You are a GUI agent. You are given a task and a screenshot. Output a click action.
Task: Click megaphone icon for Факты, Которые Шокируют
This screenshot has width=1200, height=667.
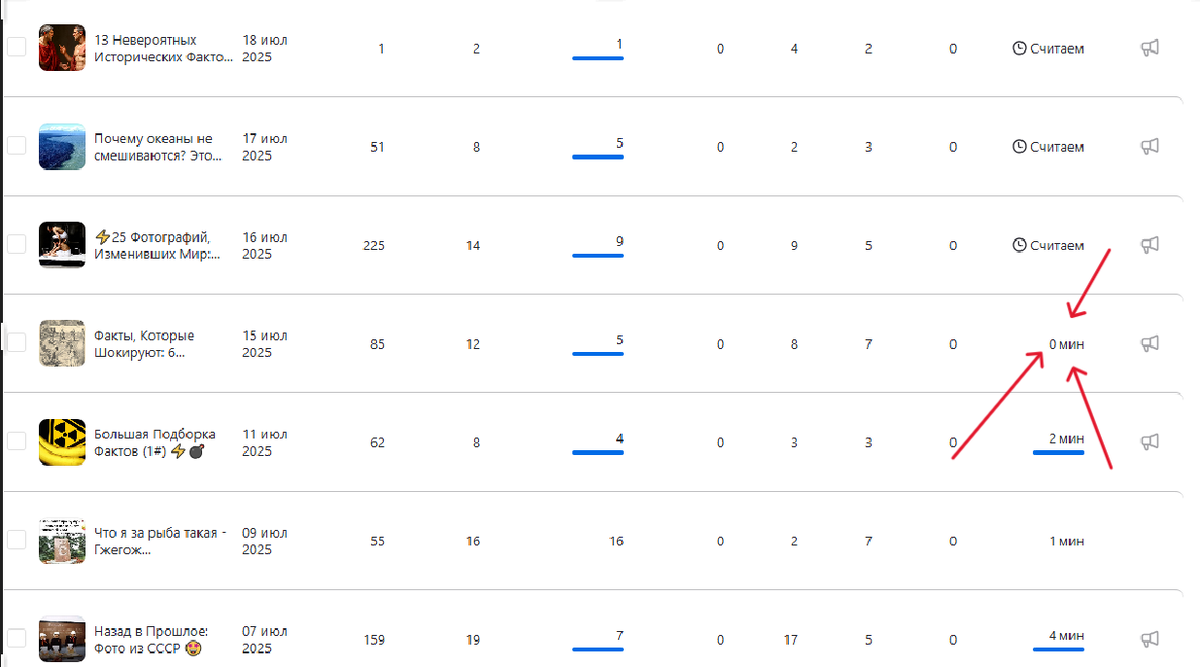click(x=1150, y=343)
